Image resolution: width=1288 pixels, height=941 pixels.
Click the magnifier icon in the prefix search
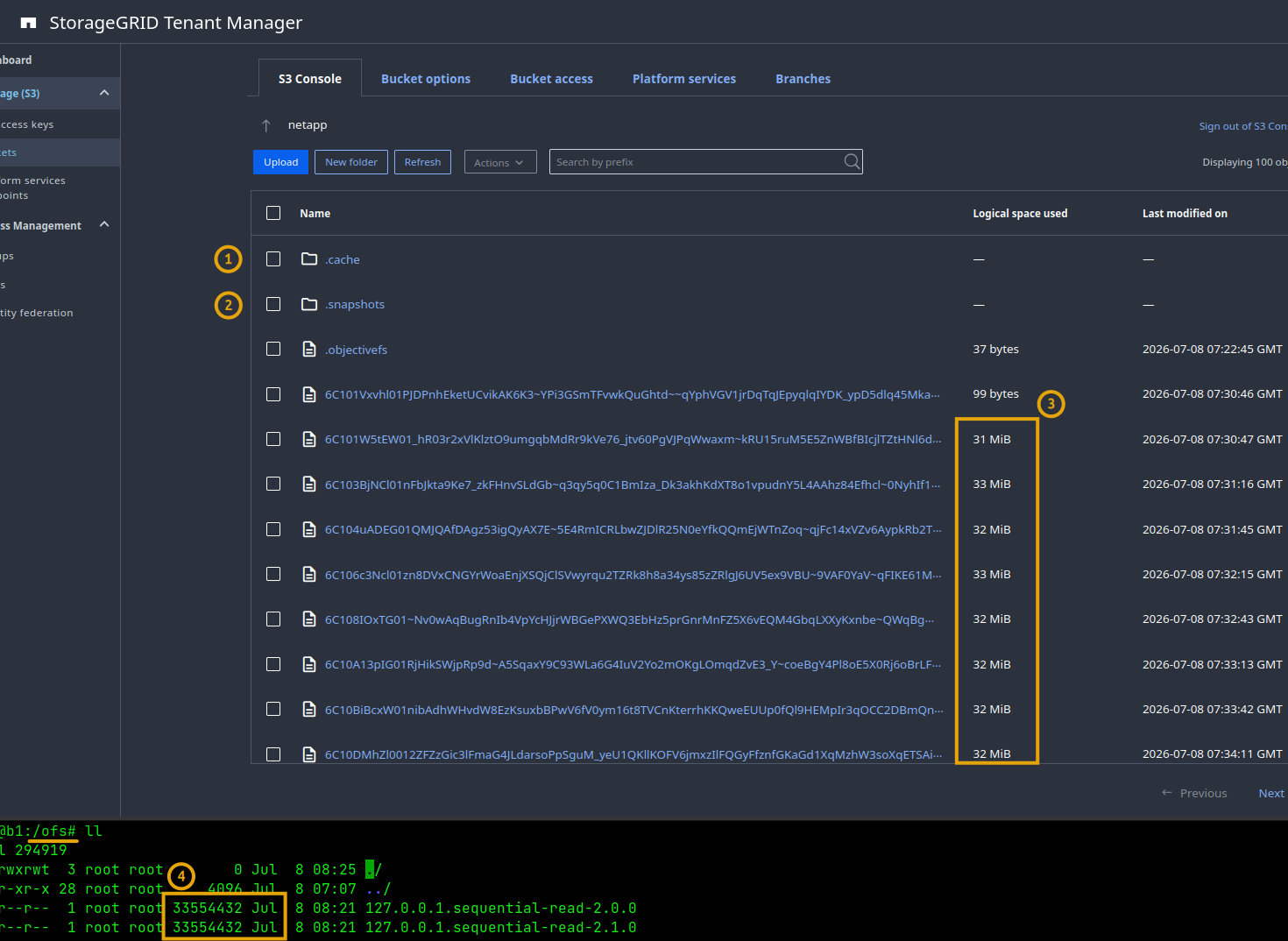[852, 161]
